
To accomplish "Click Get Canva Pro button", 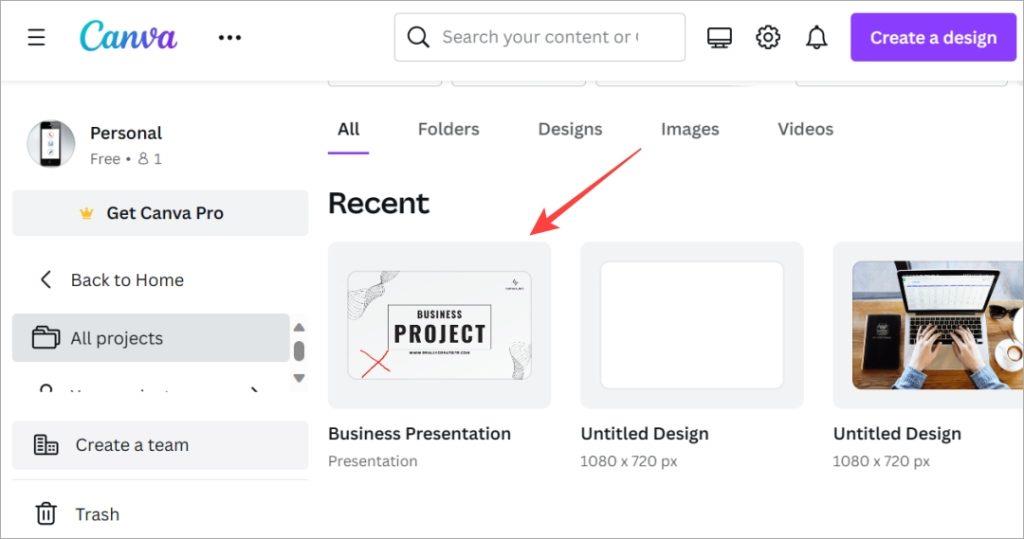I will tap(160, 213).
